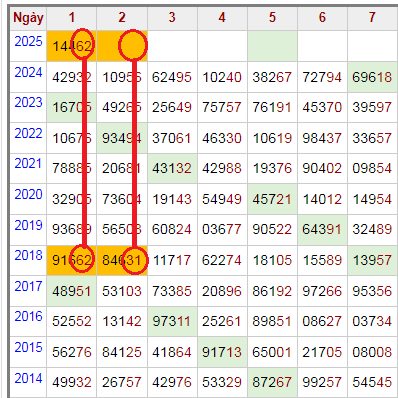
Task: Select cell 32489 in the 2019 row
Action: [372, 229]
